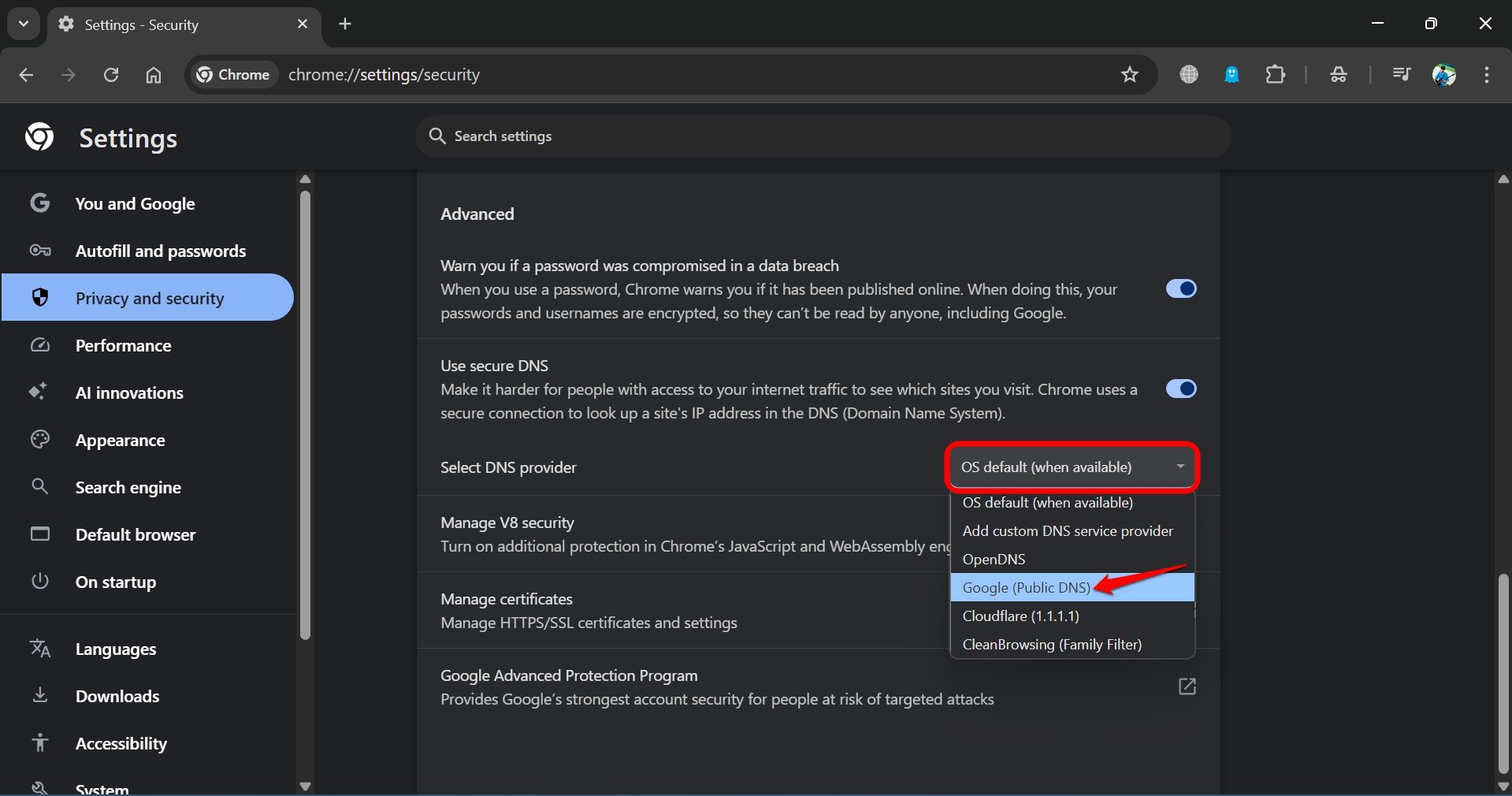Choose Cloudflare (1.1.1.1) option

pos(1072,616)
